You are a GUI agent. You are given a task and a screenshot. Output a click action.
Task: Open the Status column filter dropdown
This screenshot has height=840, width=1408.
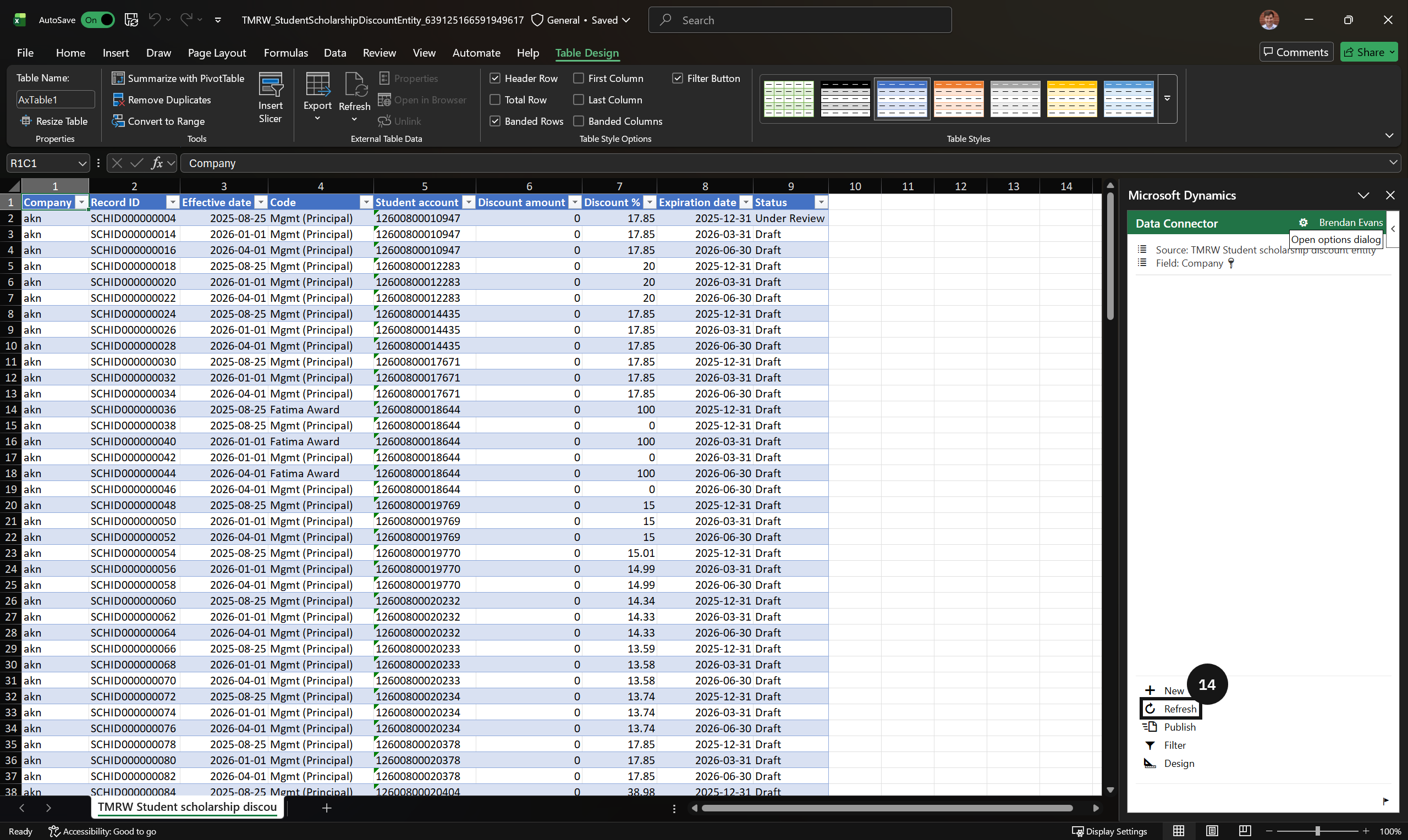[821, 202]
